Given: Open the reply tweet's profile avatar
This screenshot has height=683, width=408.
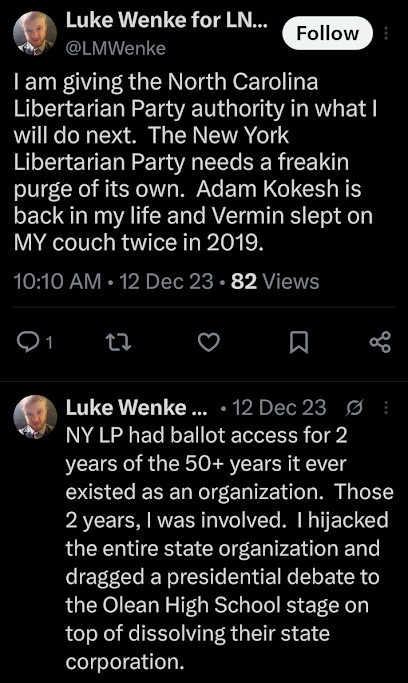Looking at the screenshot, I should pos(35,416).
